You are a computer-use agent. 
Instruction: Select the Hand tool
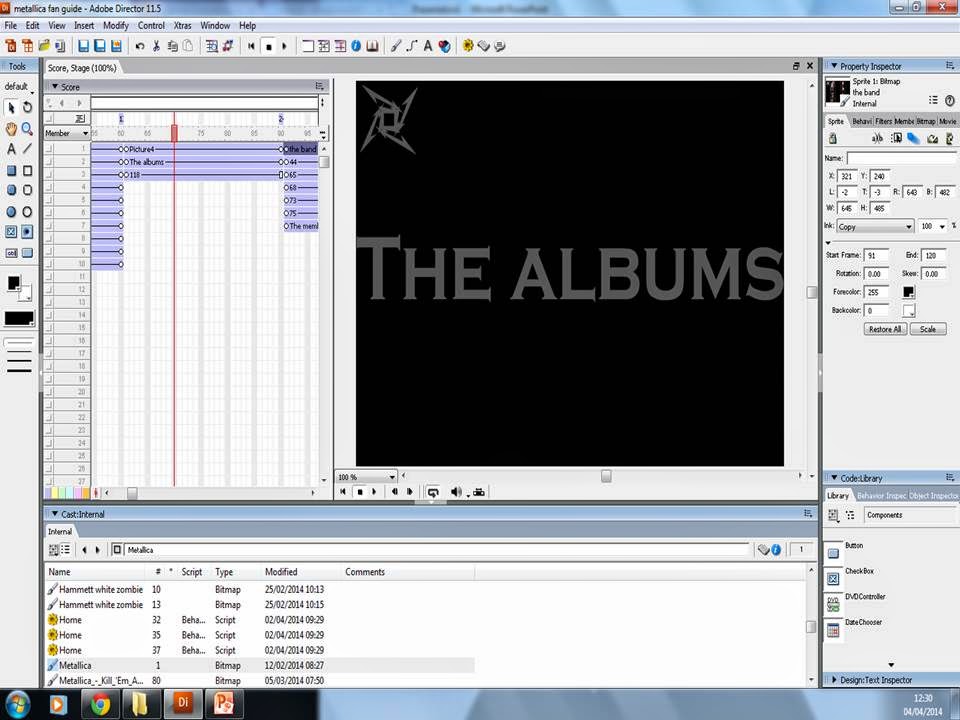(x=11, y=128)
